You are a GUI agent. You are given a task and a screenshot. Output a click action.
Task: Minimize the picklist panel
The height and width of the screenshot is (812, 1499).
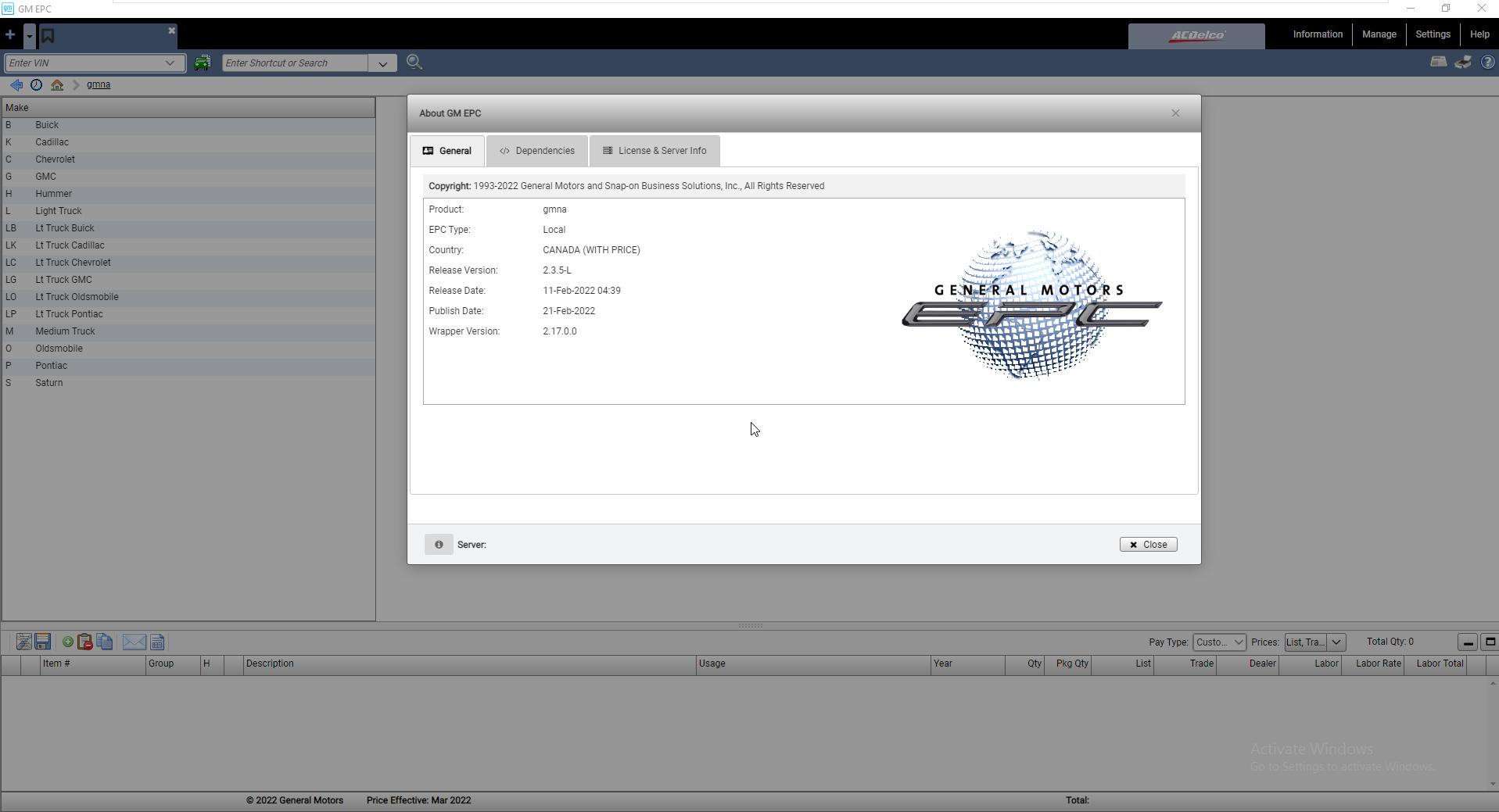(x=1468, y=642)
